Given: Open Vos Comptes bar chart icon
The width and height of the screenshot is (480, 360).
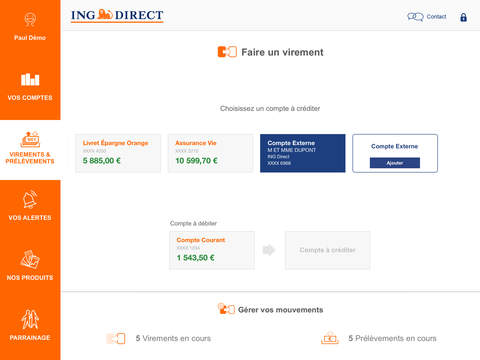Looking at the screenshot, I should click(30, 79).
